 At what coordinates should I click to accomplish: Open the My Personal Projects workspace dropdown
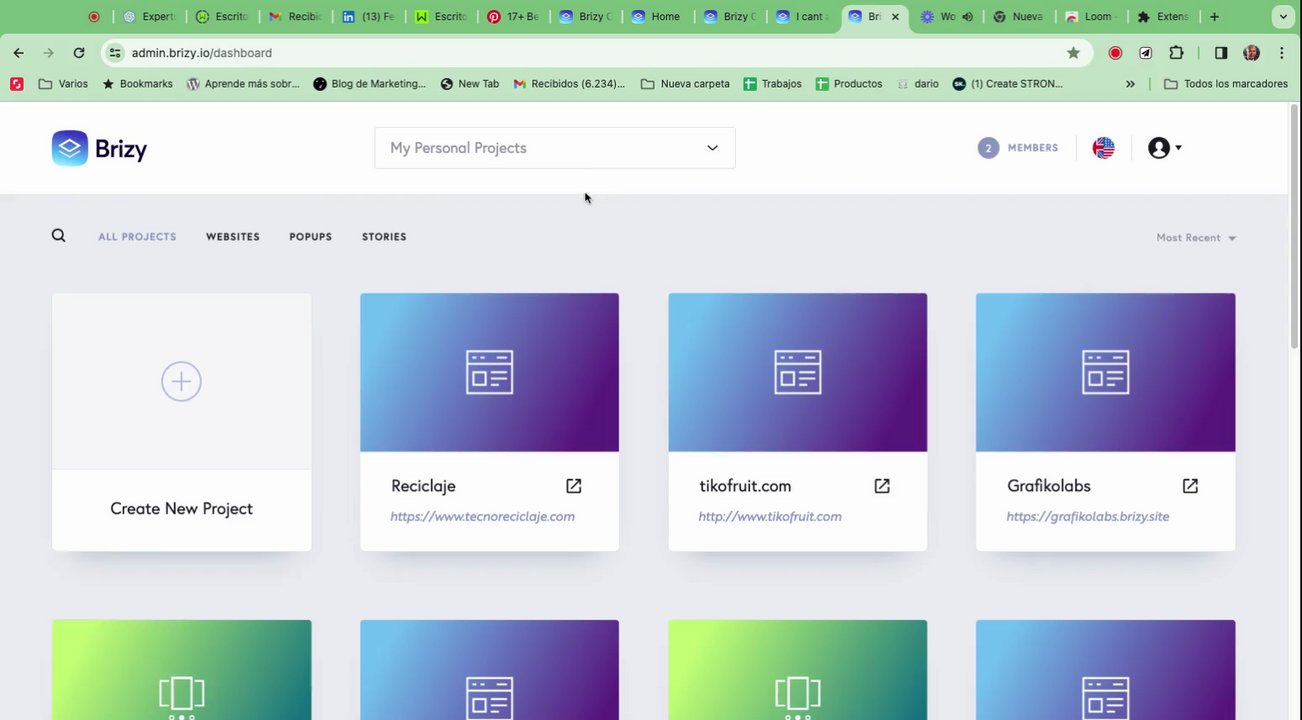(x=555, y=148)
